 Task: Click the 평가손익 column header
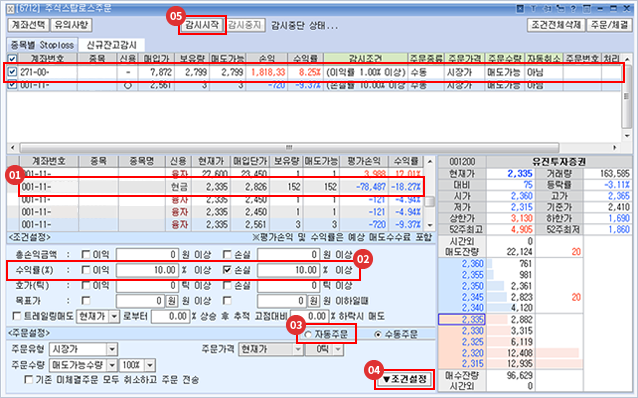364,161
